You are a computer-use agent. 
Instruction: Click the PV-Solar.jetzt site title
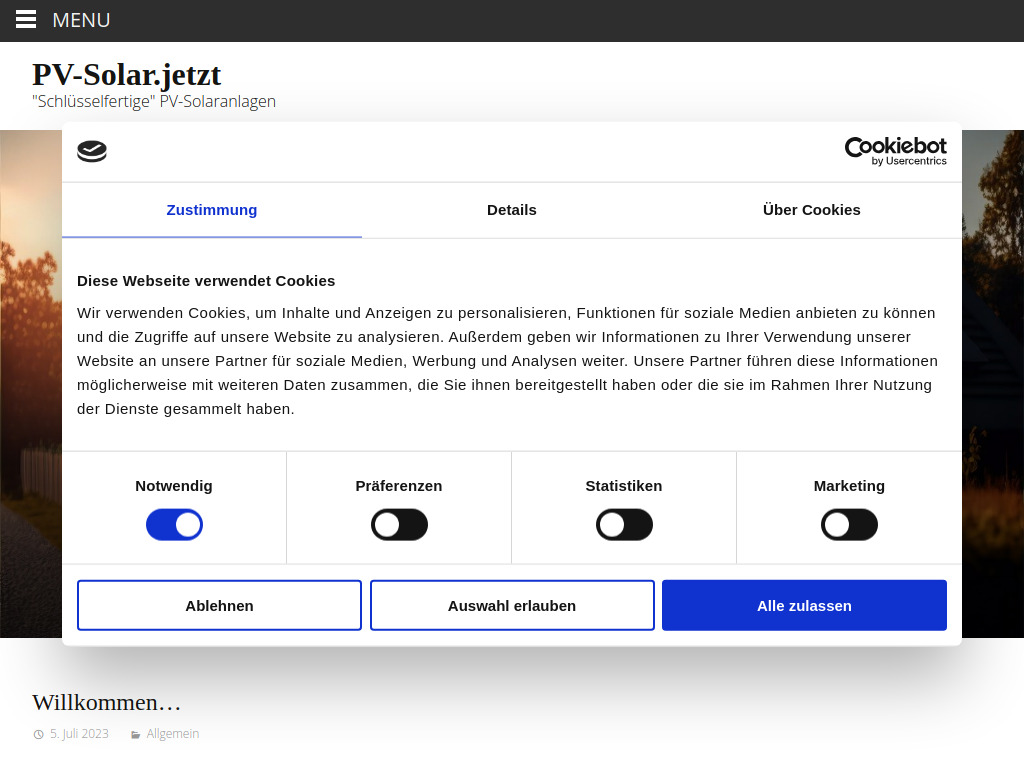(127, 74)
